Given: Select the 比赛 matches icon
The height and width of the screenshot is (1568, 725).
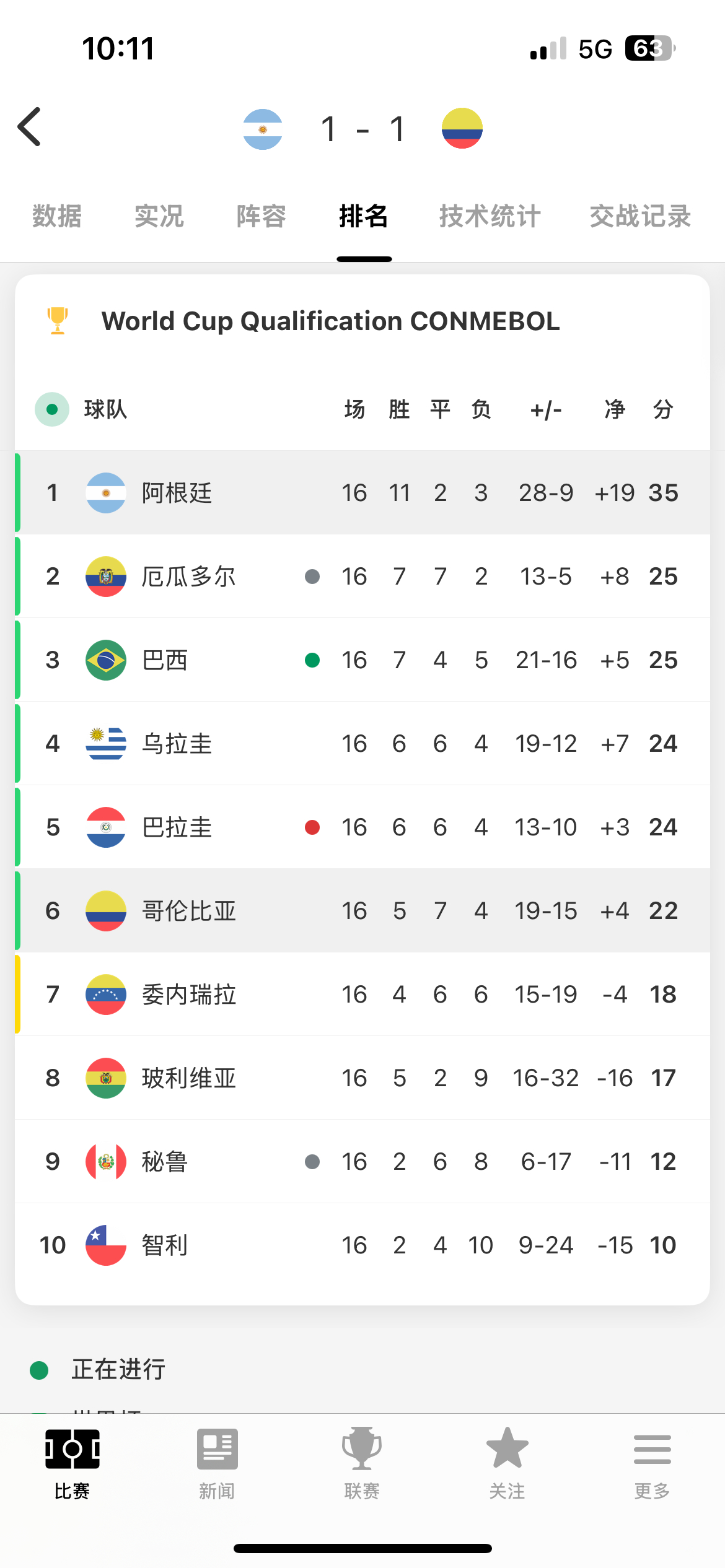Looking at the screenshot, I should [72, 1449].
